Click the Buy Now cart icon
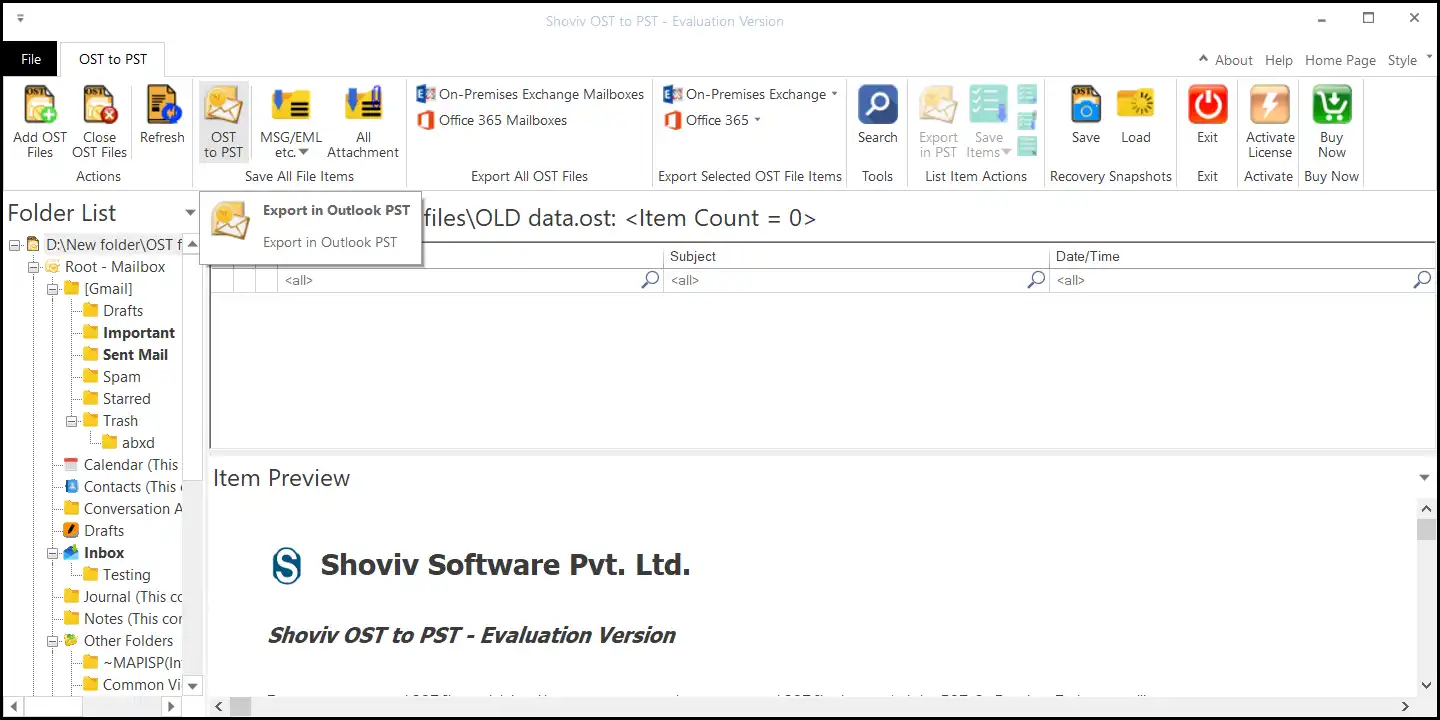 1332,105
